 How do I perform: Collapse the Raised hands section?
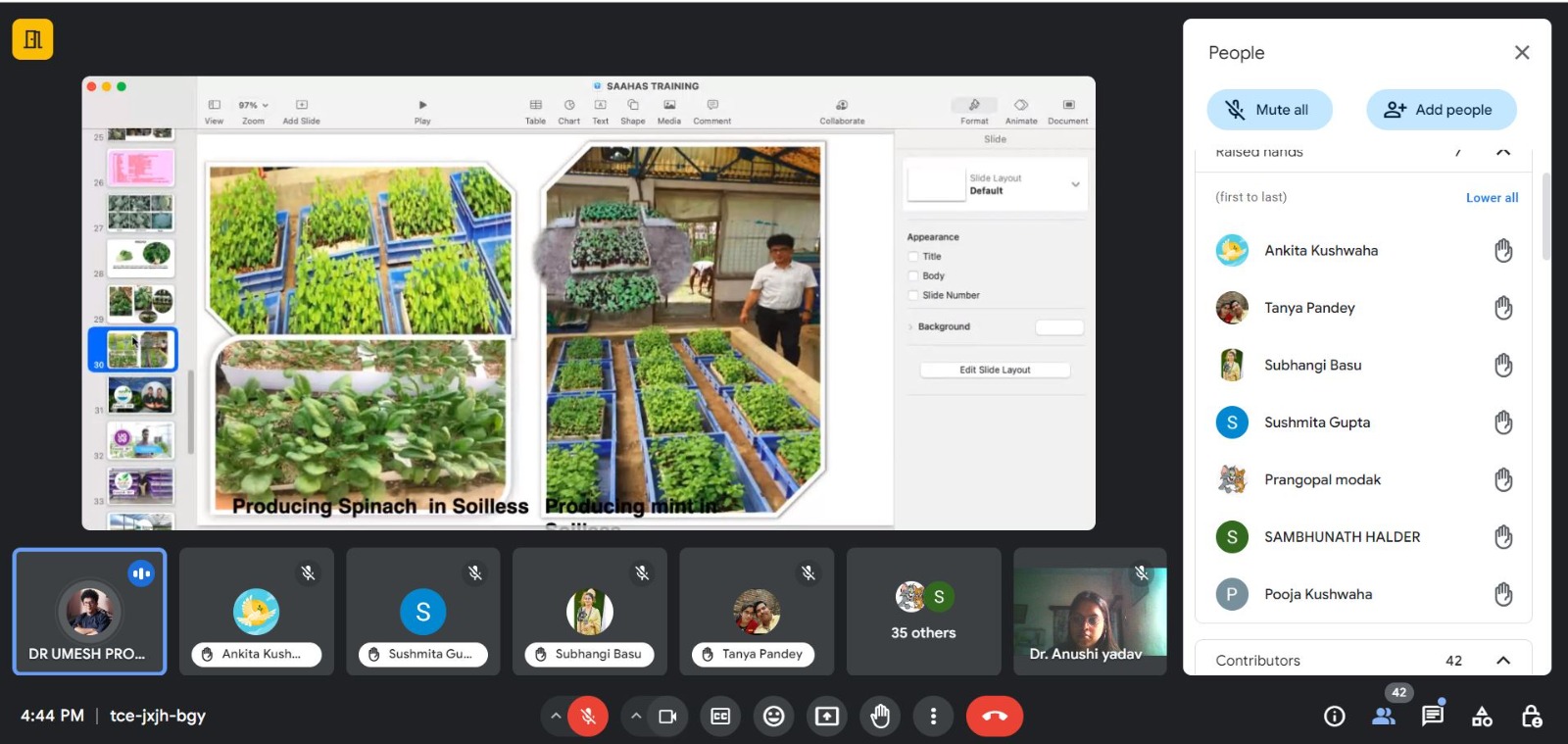coord(1503,152)
